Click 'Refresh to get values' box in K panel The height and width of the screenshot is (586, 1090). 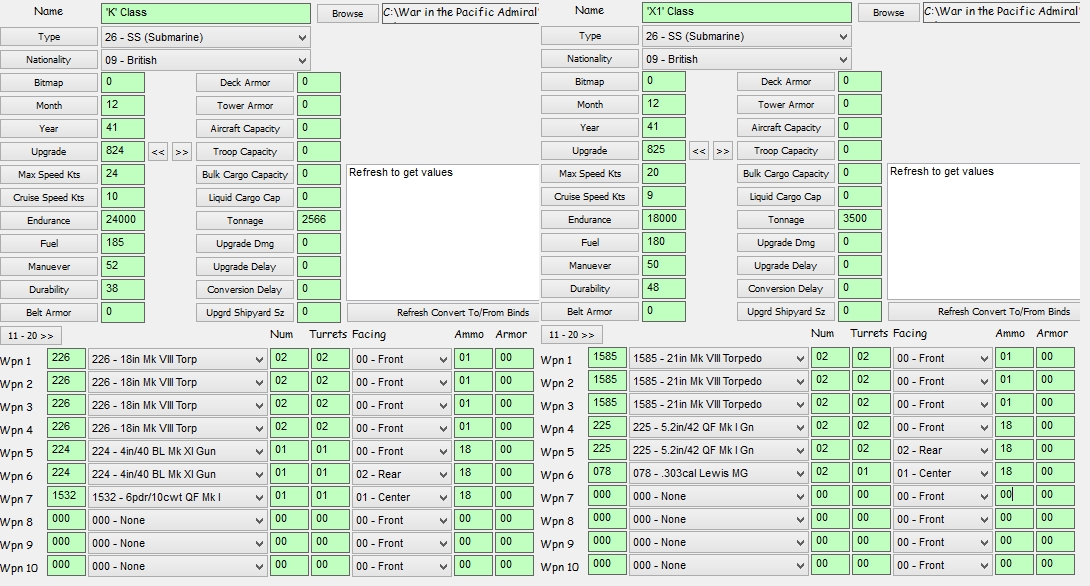coord(442,232)
